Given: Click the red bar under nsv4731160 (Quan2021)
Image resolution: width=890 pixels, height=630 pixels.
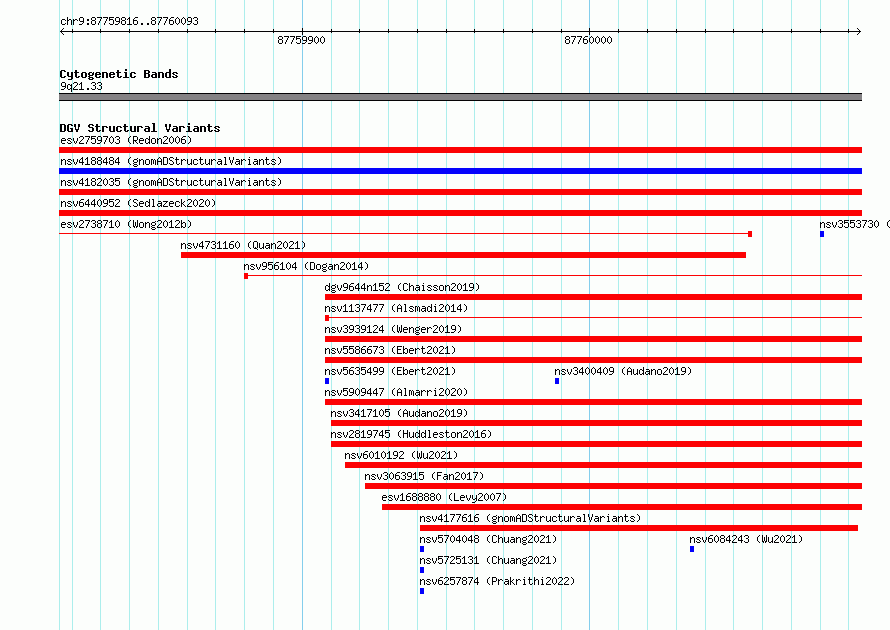Looking at the screenshot, I should (463, 255).
